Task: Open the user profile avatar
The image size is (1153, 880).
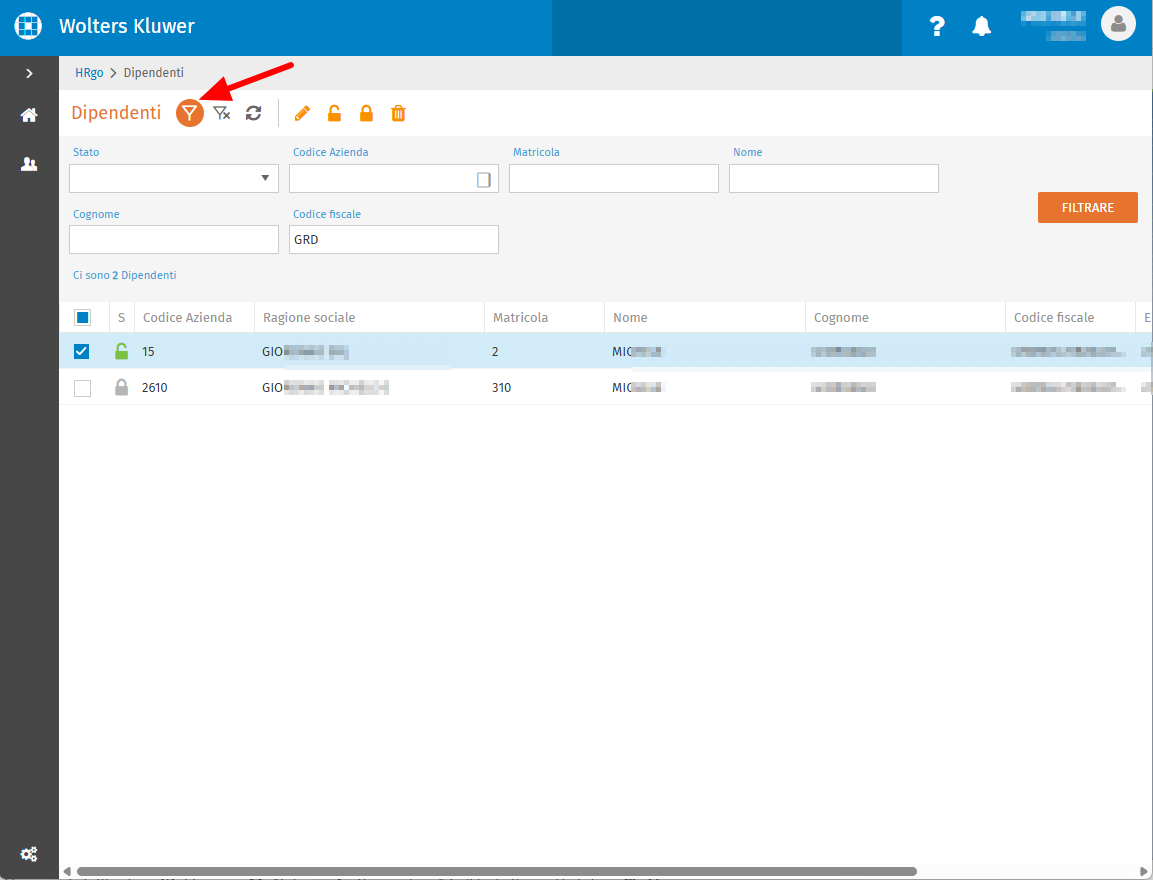Action: point(1118,24)
